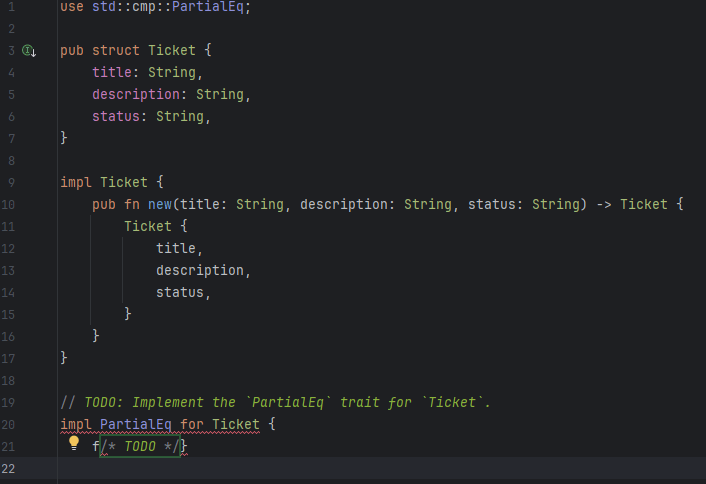Click the pub keyword before struct
Image resolution: width=706 pixels, height=484 pixels.
[x=72, y=50]
